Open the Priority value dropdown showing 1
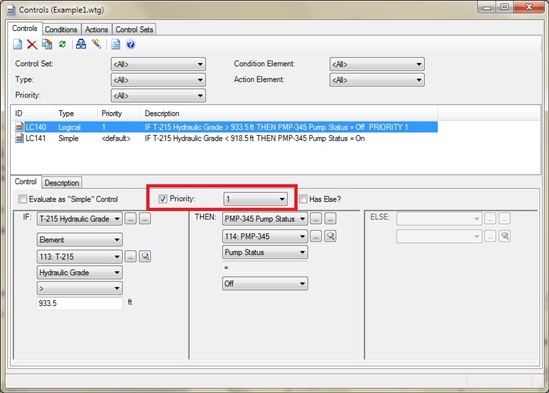The width and height of the screenshot is (549, 393). [255, 199]
